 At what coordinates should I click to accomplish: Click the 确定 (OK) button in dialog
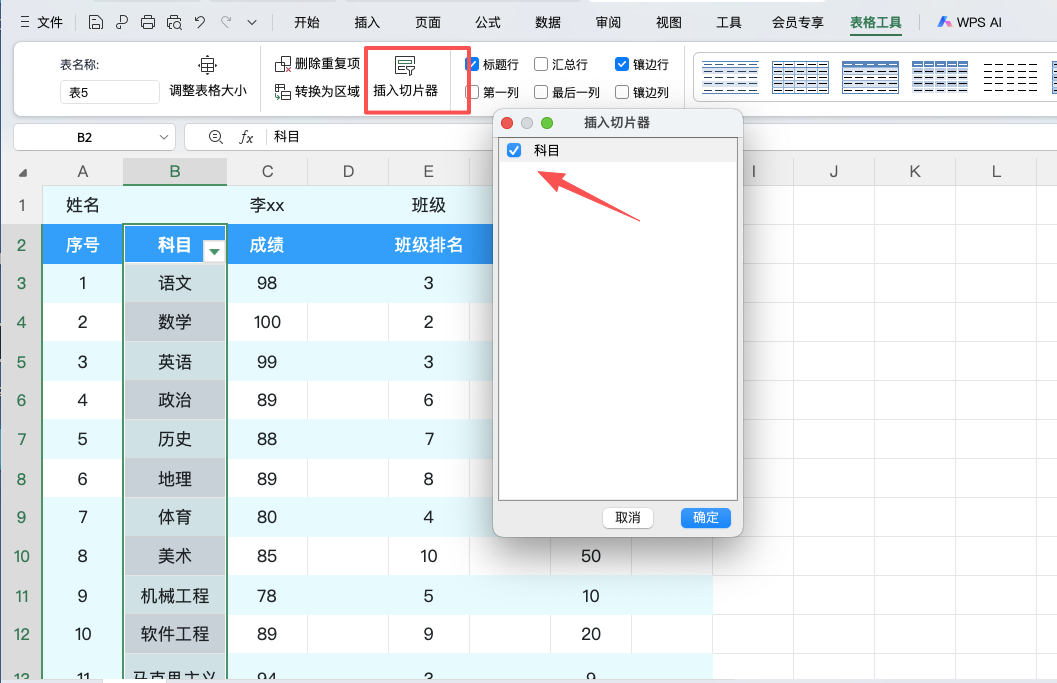click(x=705, y=518)
